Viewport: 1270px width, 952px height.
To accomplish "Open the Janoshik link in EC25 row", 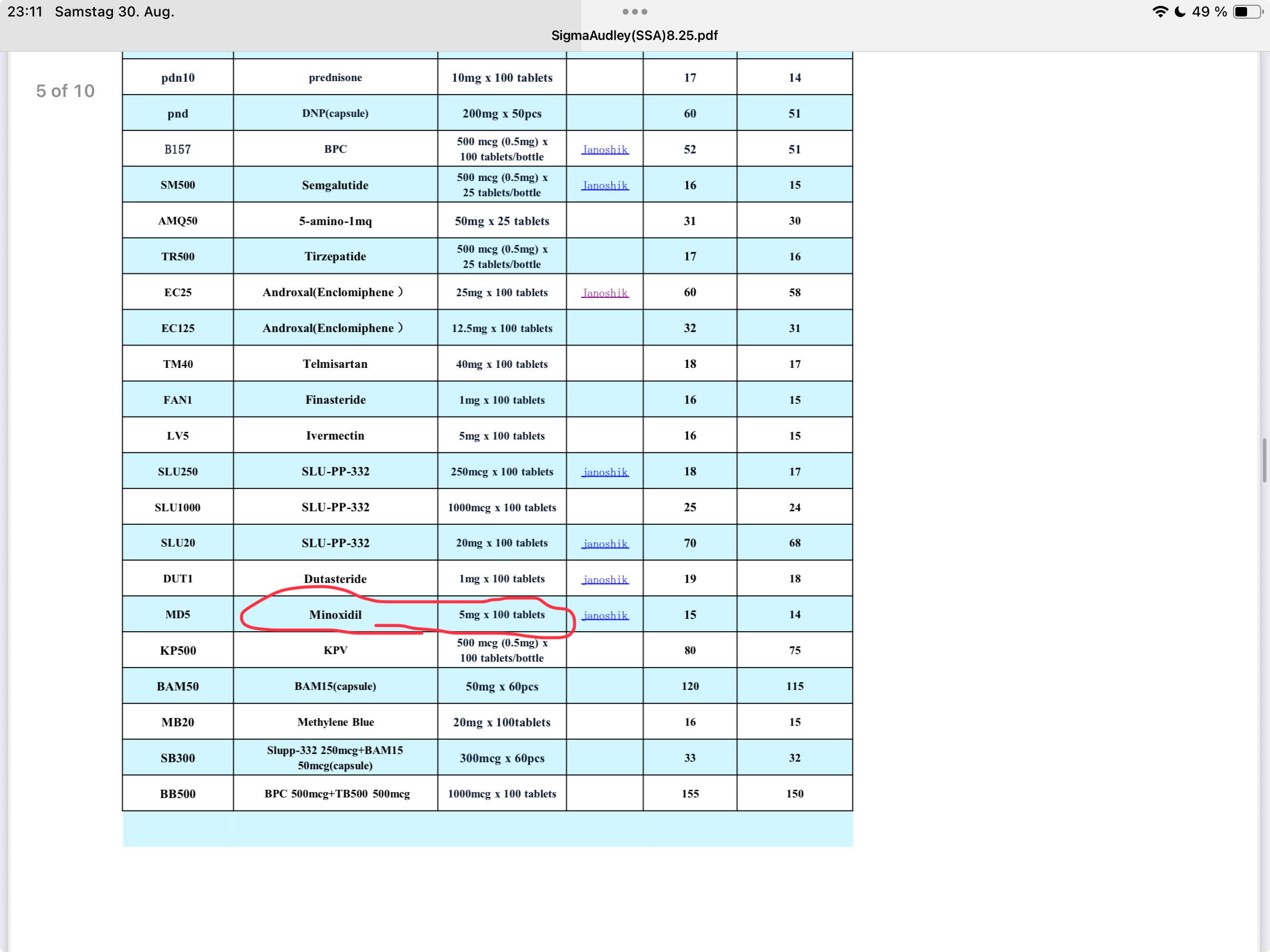I will click(x=605, y=293).
